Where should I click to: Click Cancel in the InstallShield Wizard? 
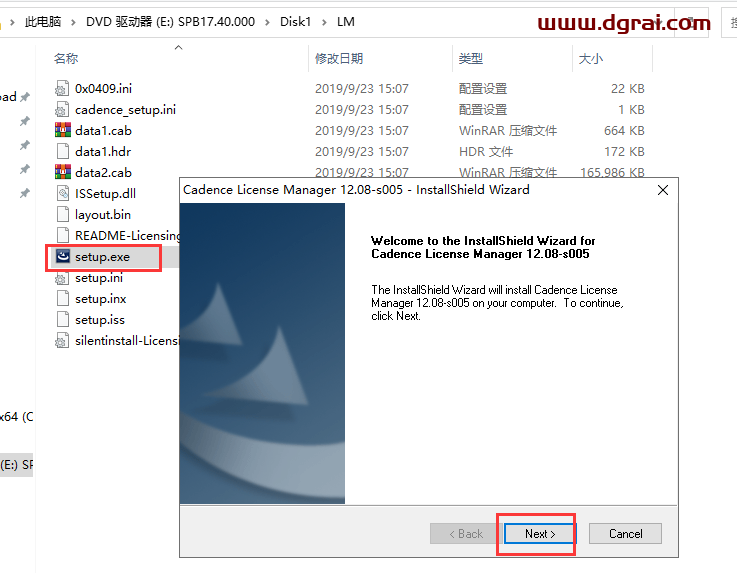coord(625,534)
